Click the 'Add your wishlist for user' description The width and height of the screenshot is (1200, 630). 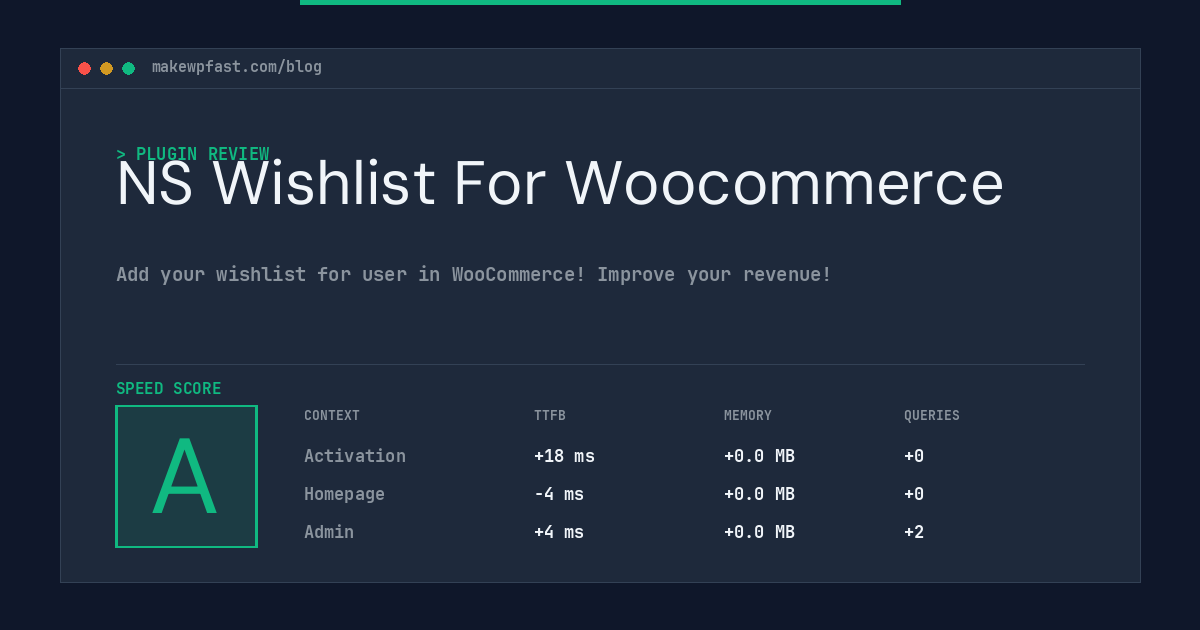474,274
